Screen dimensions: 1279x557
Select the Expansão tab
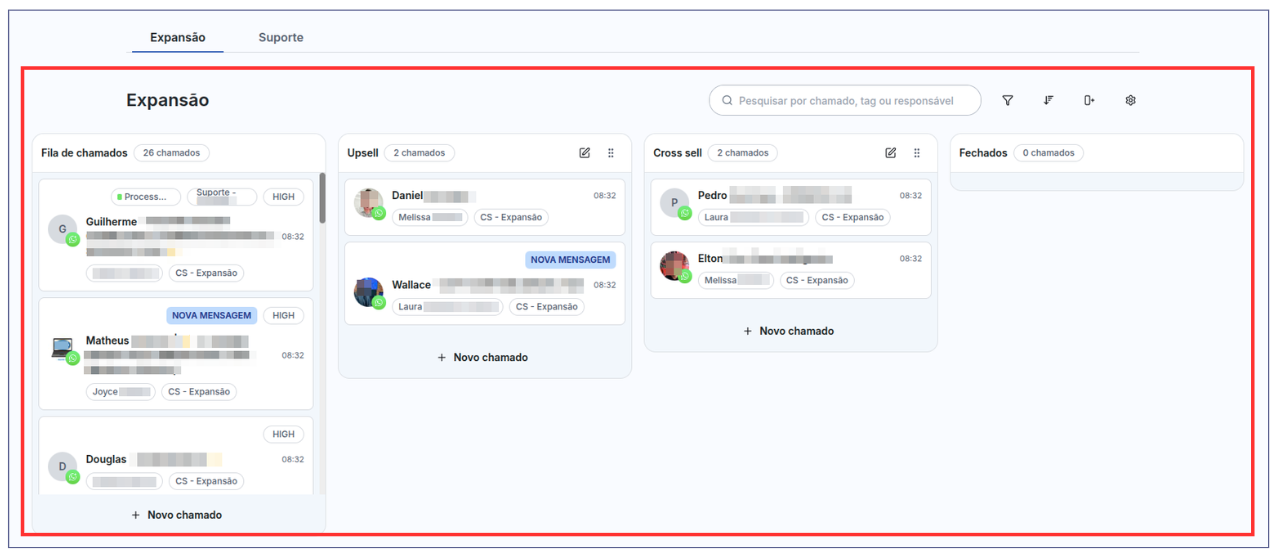[178, 38]
